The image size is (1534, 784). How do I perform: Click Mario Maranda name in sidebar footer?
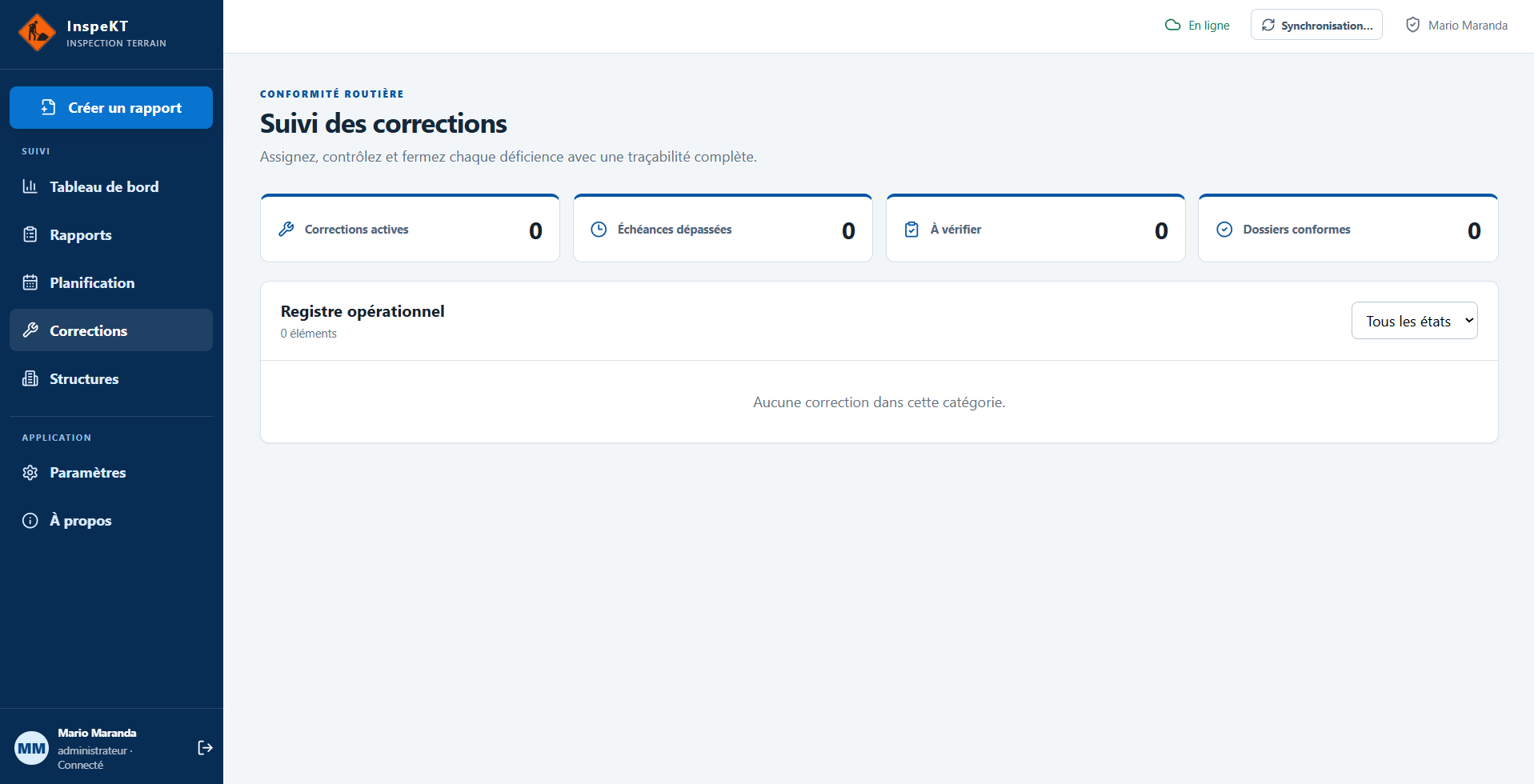coord(97,733)
